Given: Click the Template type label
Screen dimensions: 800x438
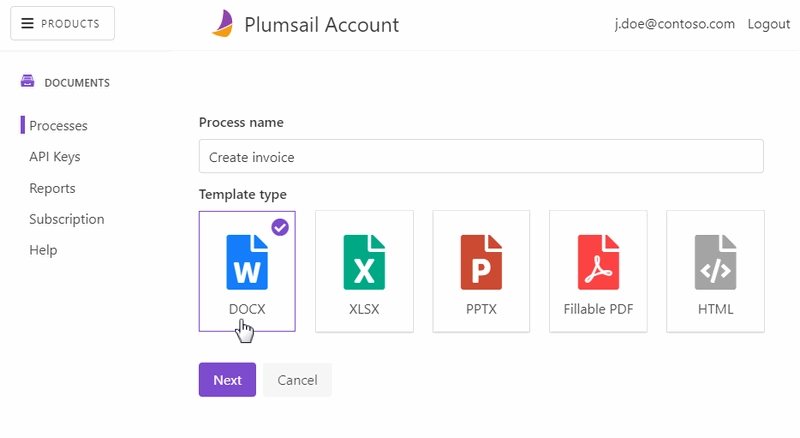Looking at the screenshot, I should pos(243,194).
